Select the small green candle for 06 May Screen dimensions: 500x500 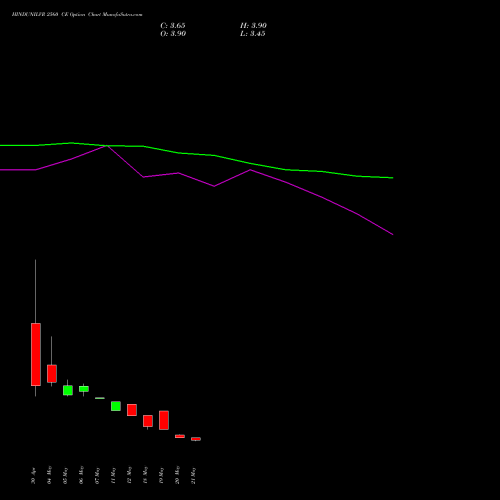(x=84, y=389)
